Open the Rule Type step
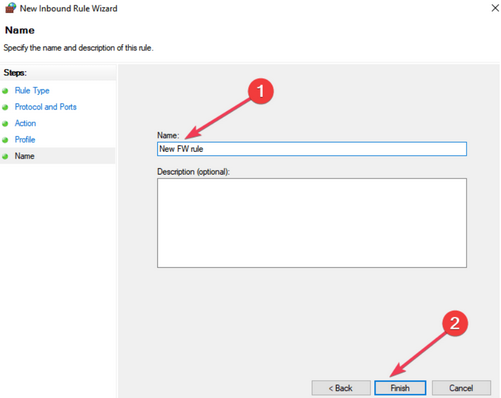This screenshot has height=398, width=501. click(32, 90)
